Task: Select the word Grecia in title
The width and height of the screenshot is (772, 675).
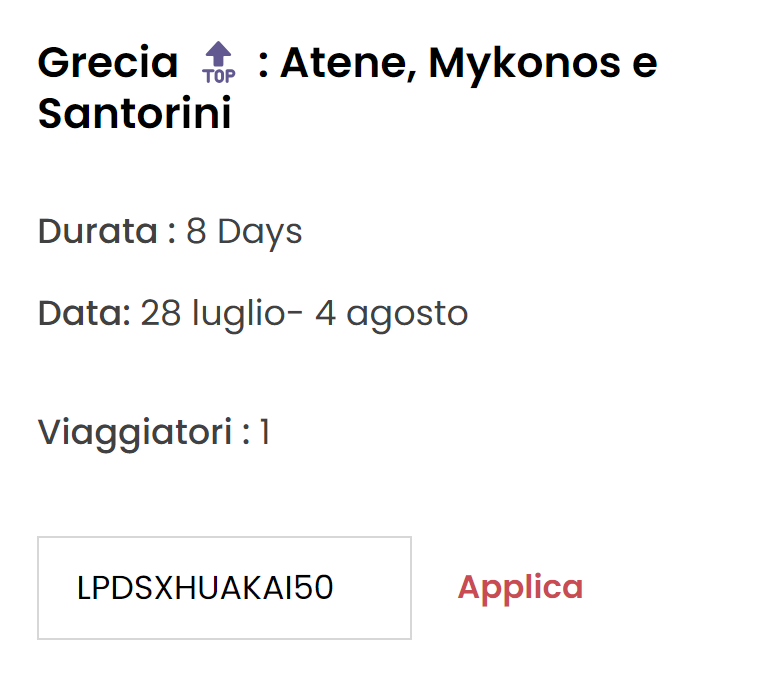Action: click(108, 63)
